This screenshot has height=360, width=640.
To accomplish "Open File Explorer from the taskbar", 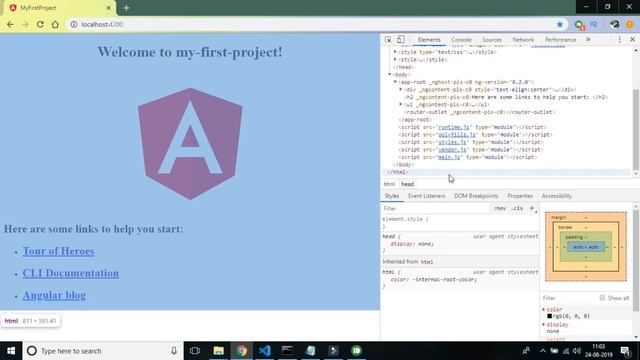I will tap(218, 351).
